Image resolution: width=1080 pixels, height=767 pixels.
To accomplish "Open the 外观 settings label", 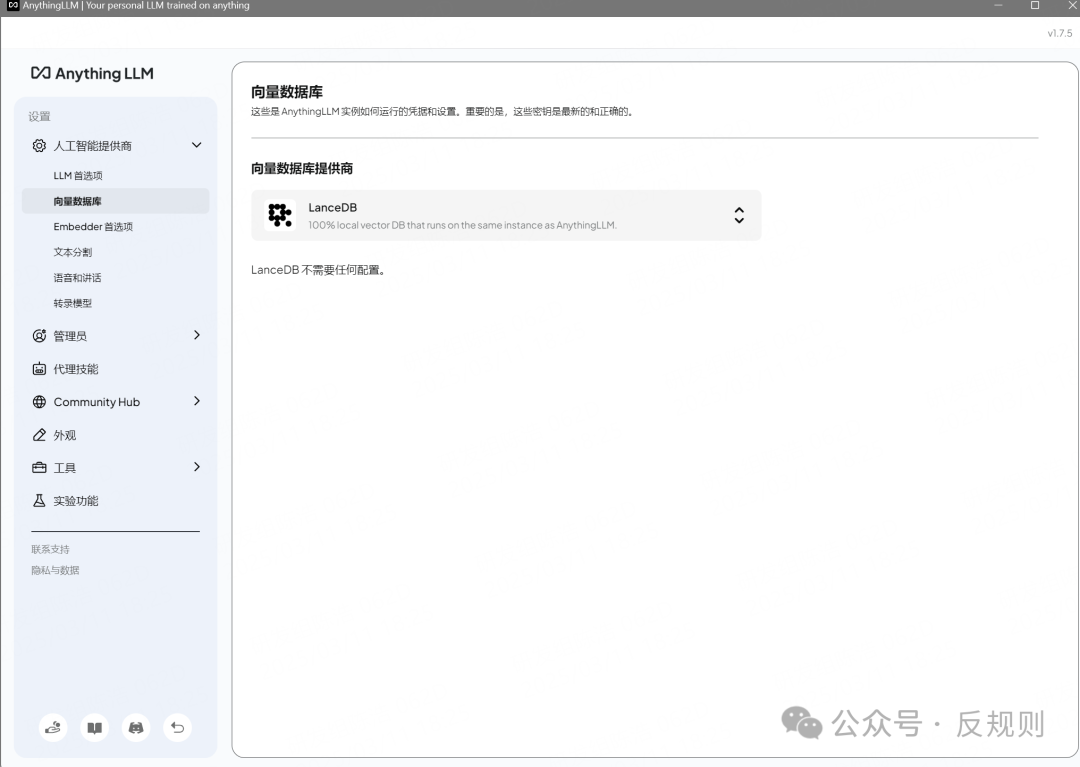I will (x=65, y=435).
